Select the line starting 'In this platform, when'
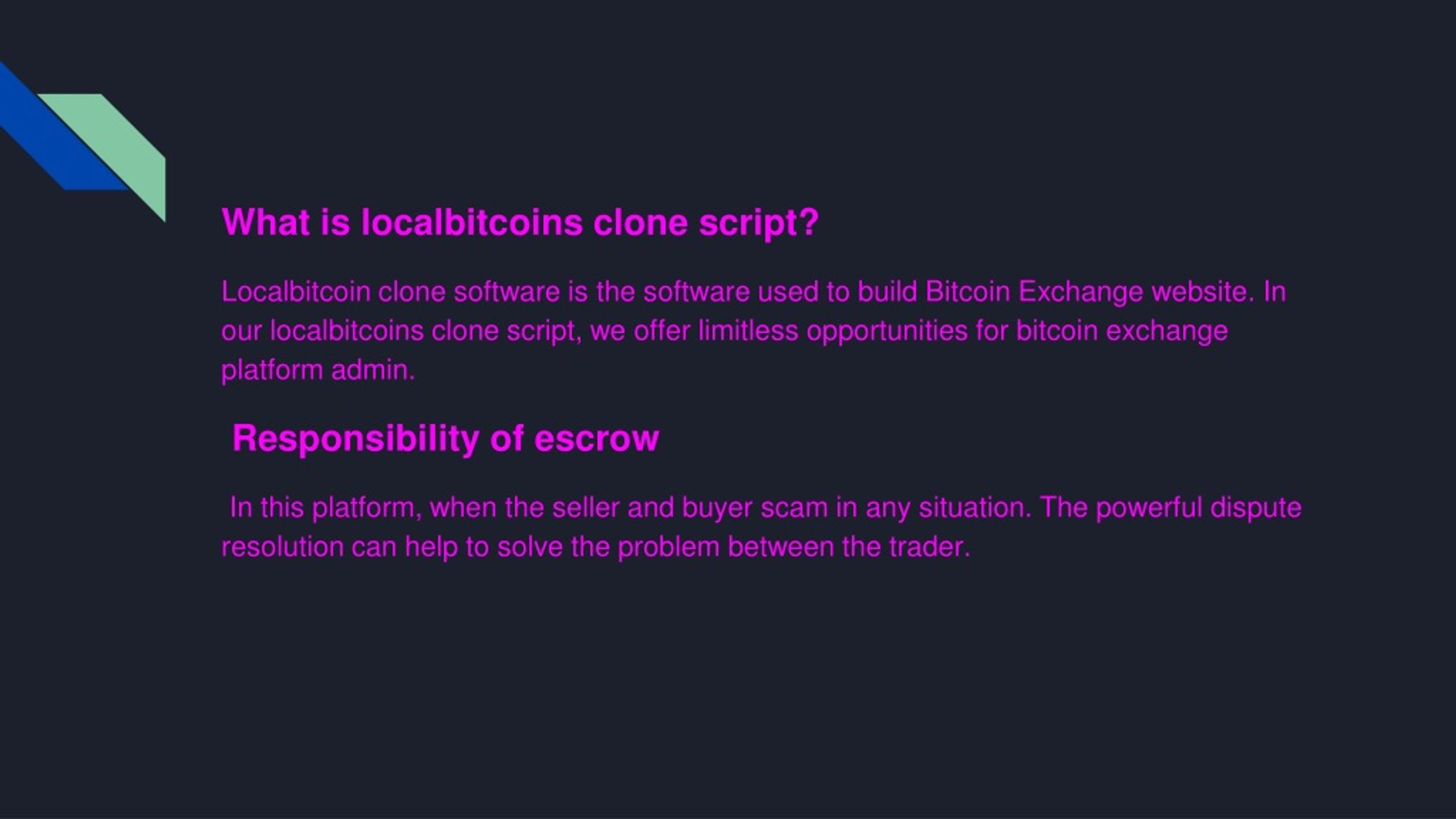 [766, 508]
